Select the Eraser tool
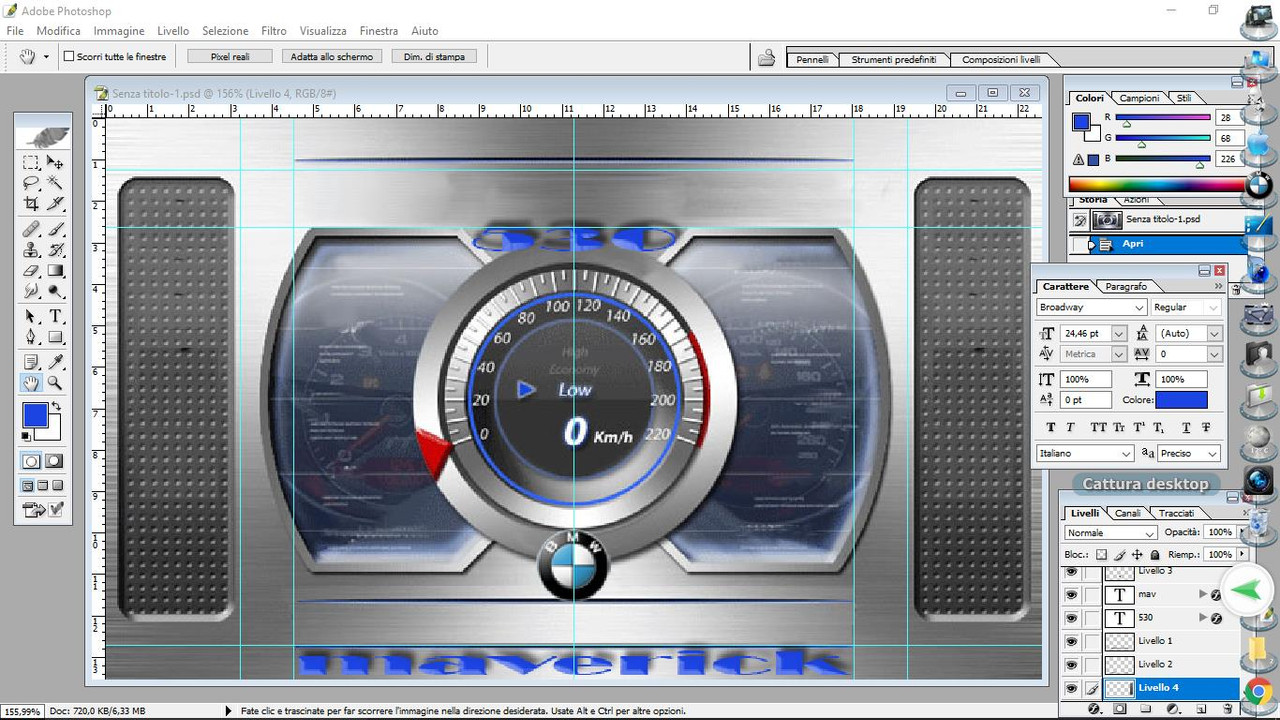This screenshot has width=1280, height=720. click(31, 270)
